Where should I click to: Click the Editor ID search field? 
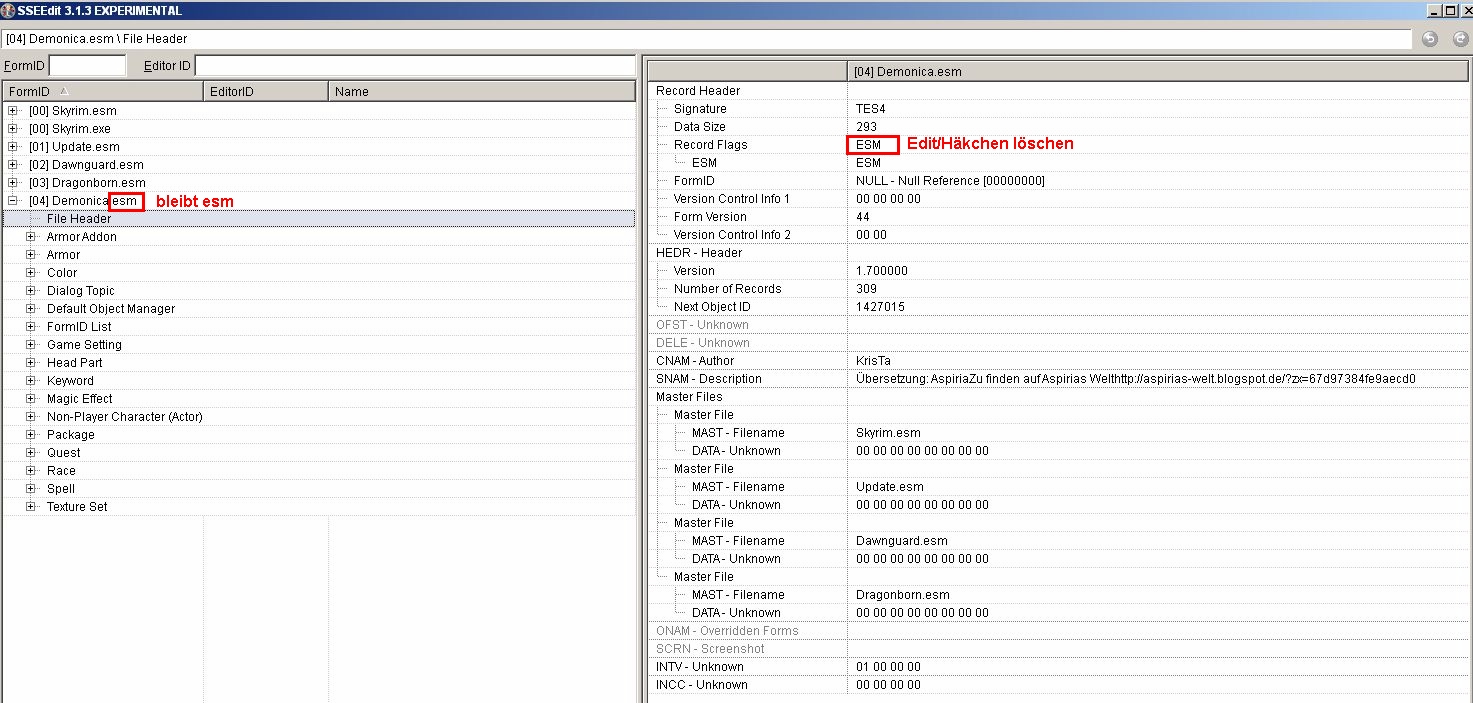coord(414,65)
